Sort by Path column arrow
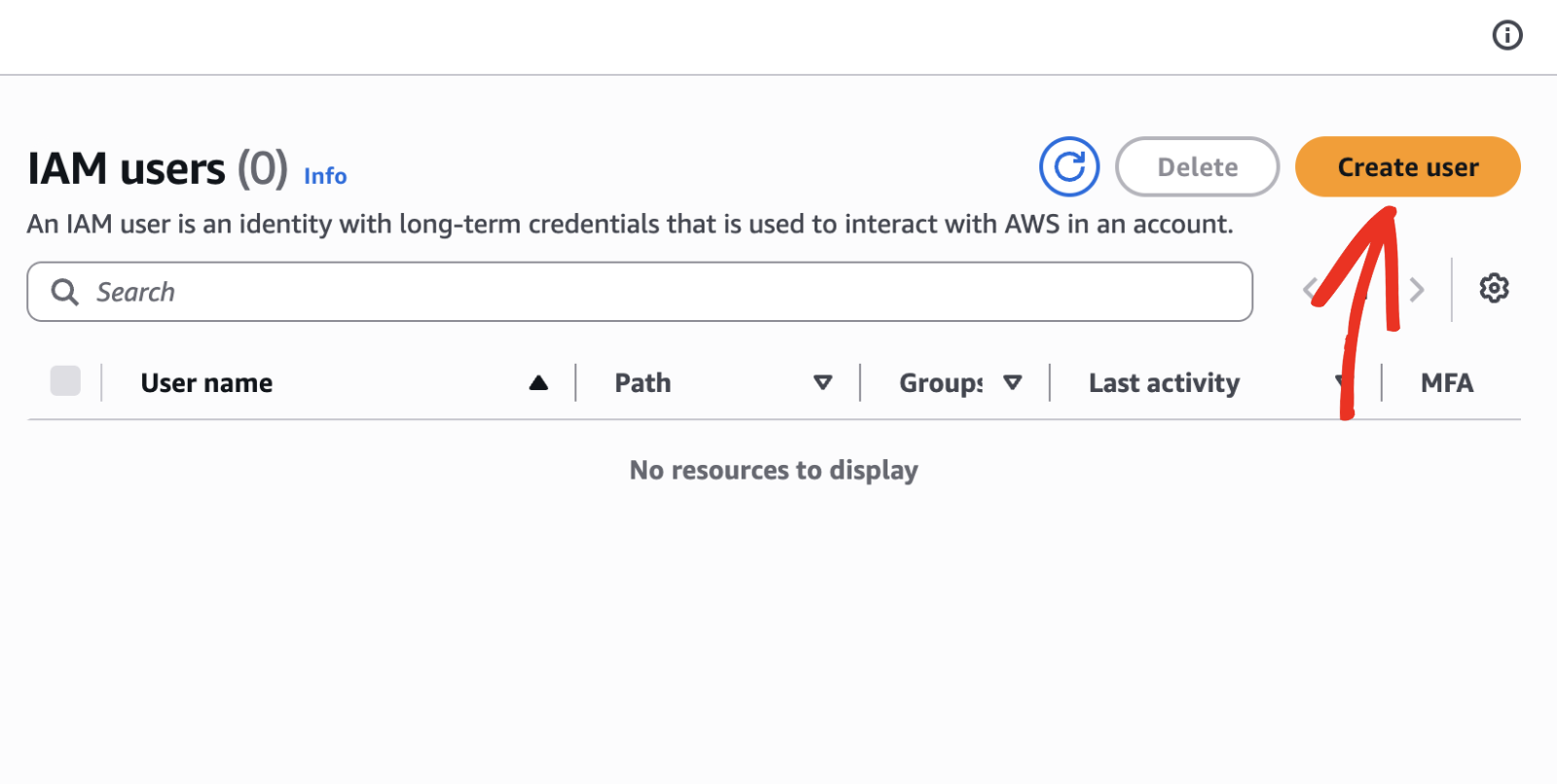The image size is (1557, 784). [822, 383]
